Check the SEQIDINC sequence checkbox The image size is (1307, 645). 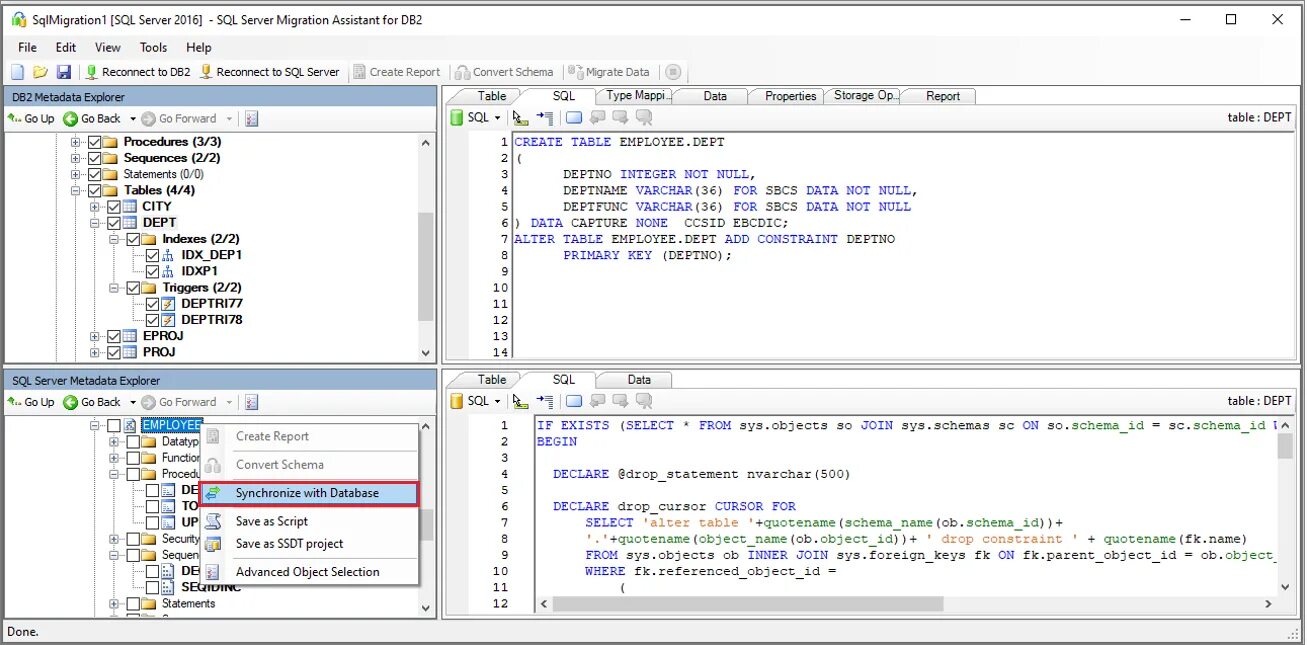[x=152, y=587]
